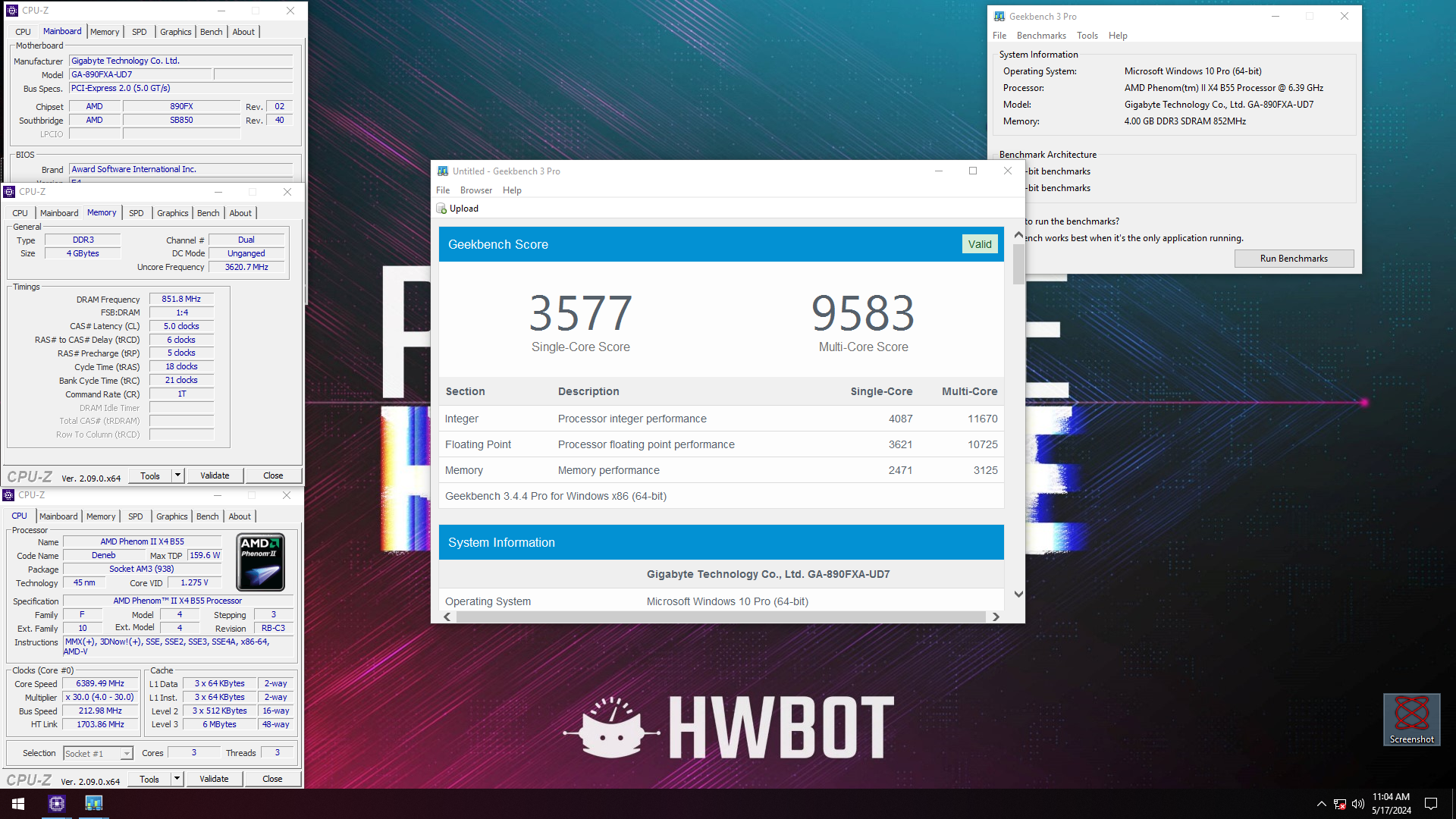This screenshot has width=1456, height=819.
Task: Click the AMD Phenom II logo in CPU-Z
Action: point(261,562)
